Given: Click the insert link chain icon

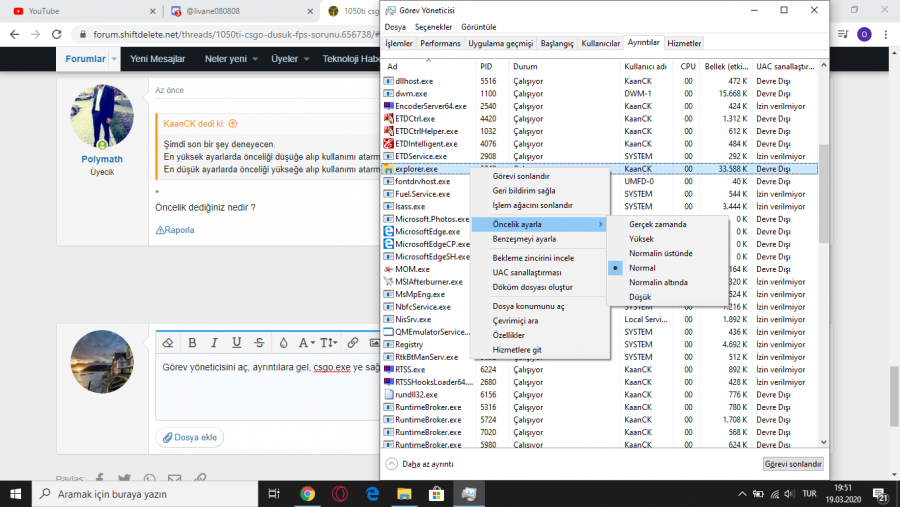Looking at the screenshot, I should pyautogui.click(x=352, y=343).
